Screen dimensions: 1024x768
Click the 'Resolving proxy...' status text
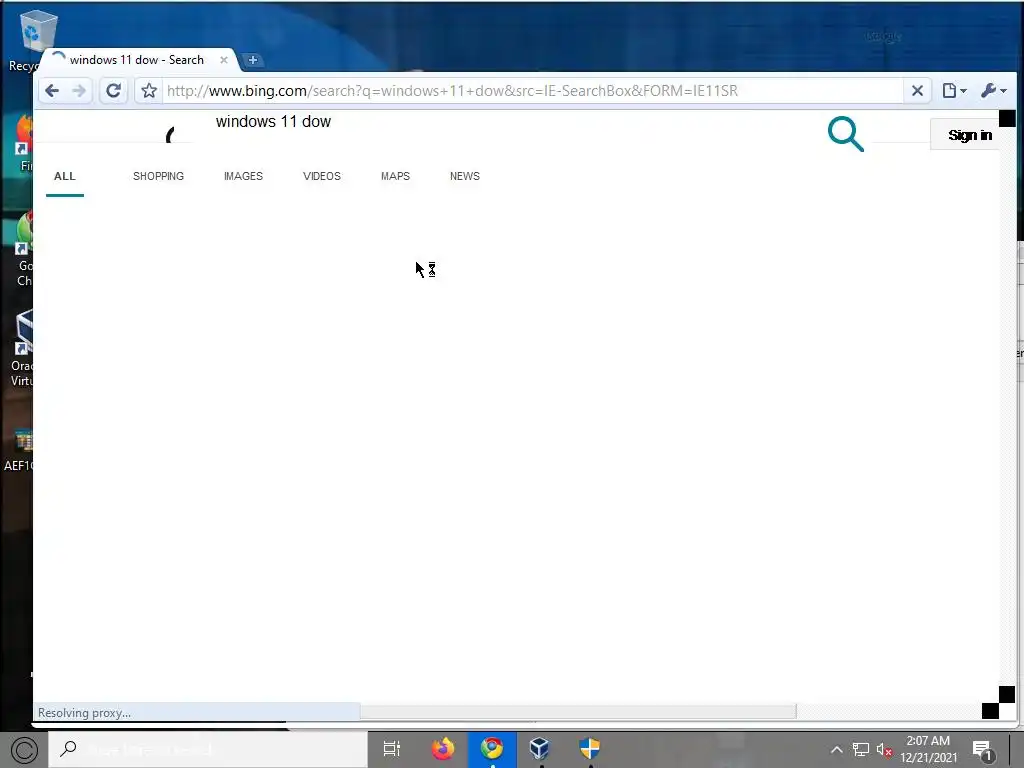(84, 712)
